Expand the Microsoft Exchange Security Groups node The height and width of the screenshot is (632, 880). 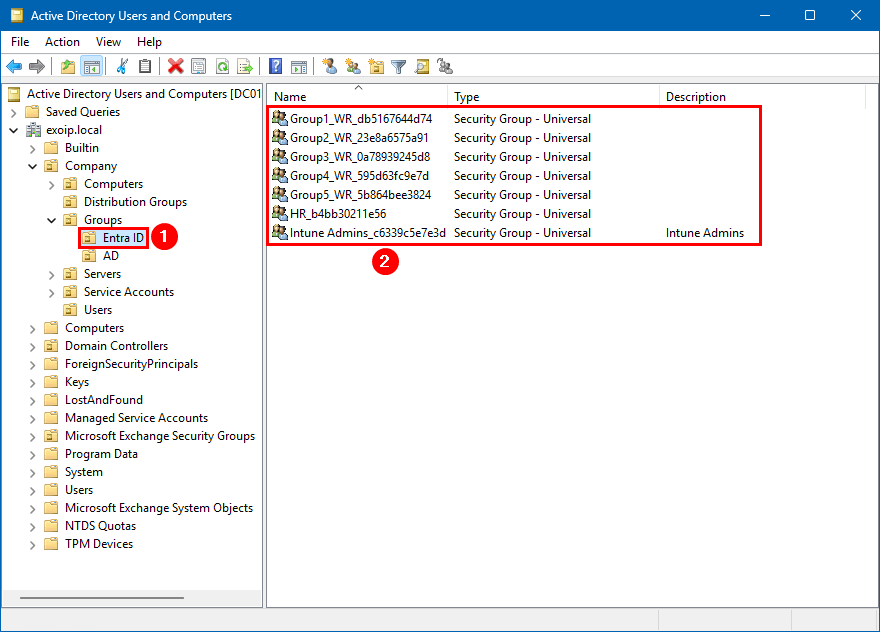(x=33, y=436)
